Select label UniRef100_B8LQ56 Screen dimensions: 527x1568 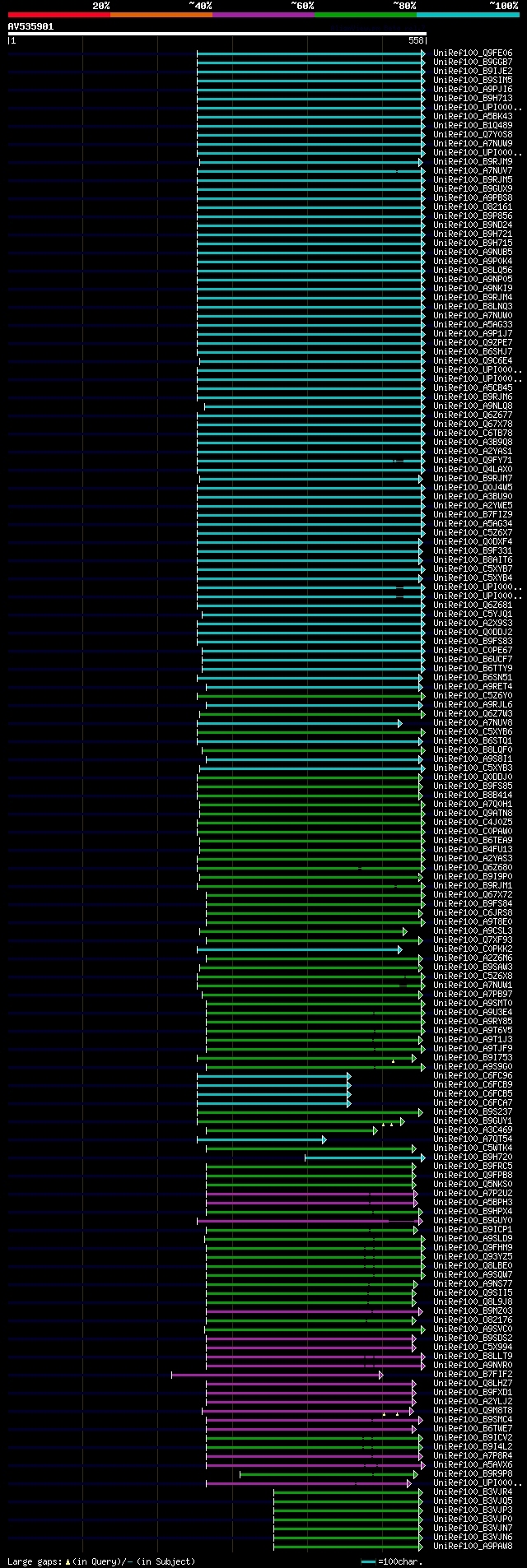pos(473,270)
